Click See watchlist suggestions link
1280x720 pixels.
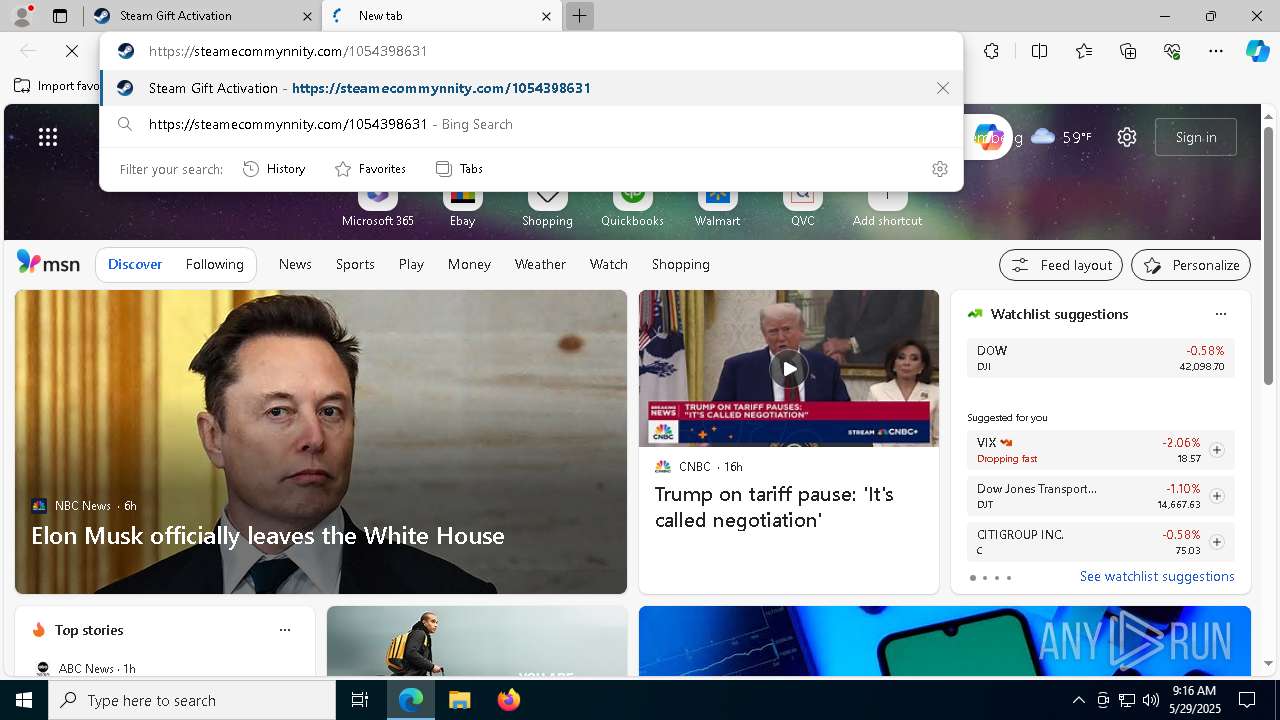point(1157,576)
